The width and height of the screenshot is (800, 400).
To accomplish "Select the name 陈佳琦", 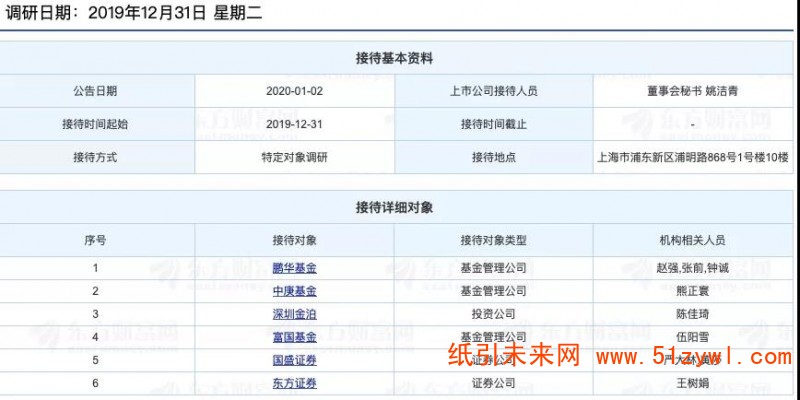I will [693, 314].
